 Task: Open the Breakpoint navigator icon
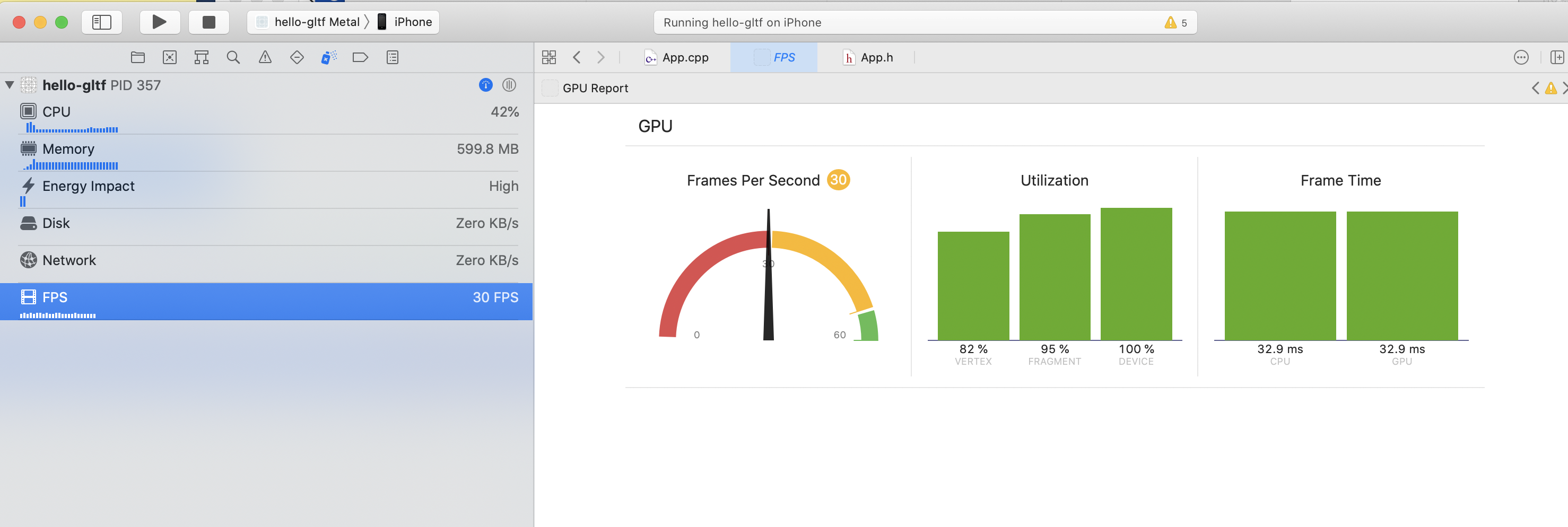pos(360,57)
